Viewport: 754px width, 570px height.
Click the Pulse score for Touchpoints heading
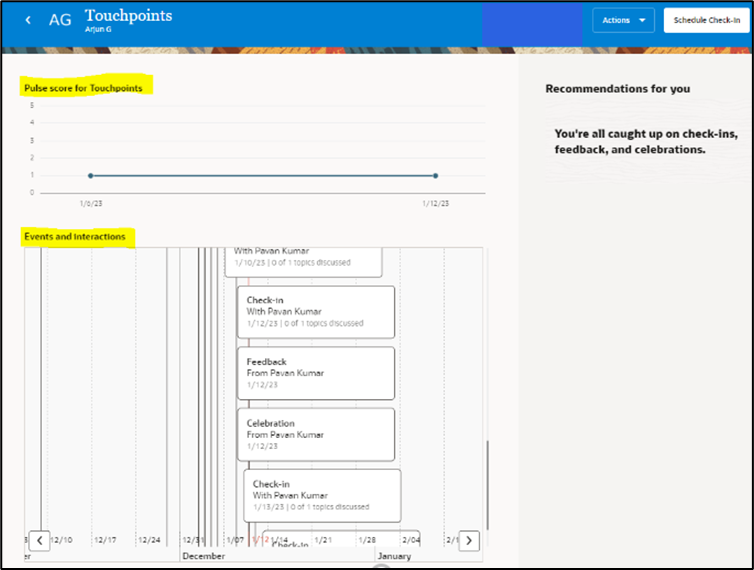[x=83, y=88]
